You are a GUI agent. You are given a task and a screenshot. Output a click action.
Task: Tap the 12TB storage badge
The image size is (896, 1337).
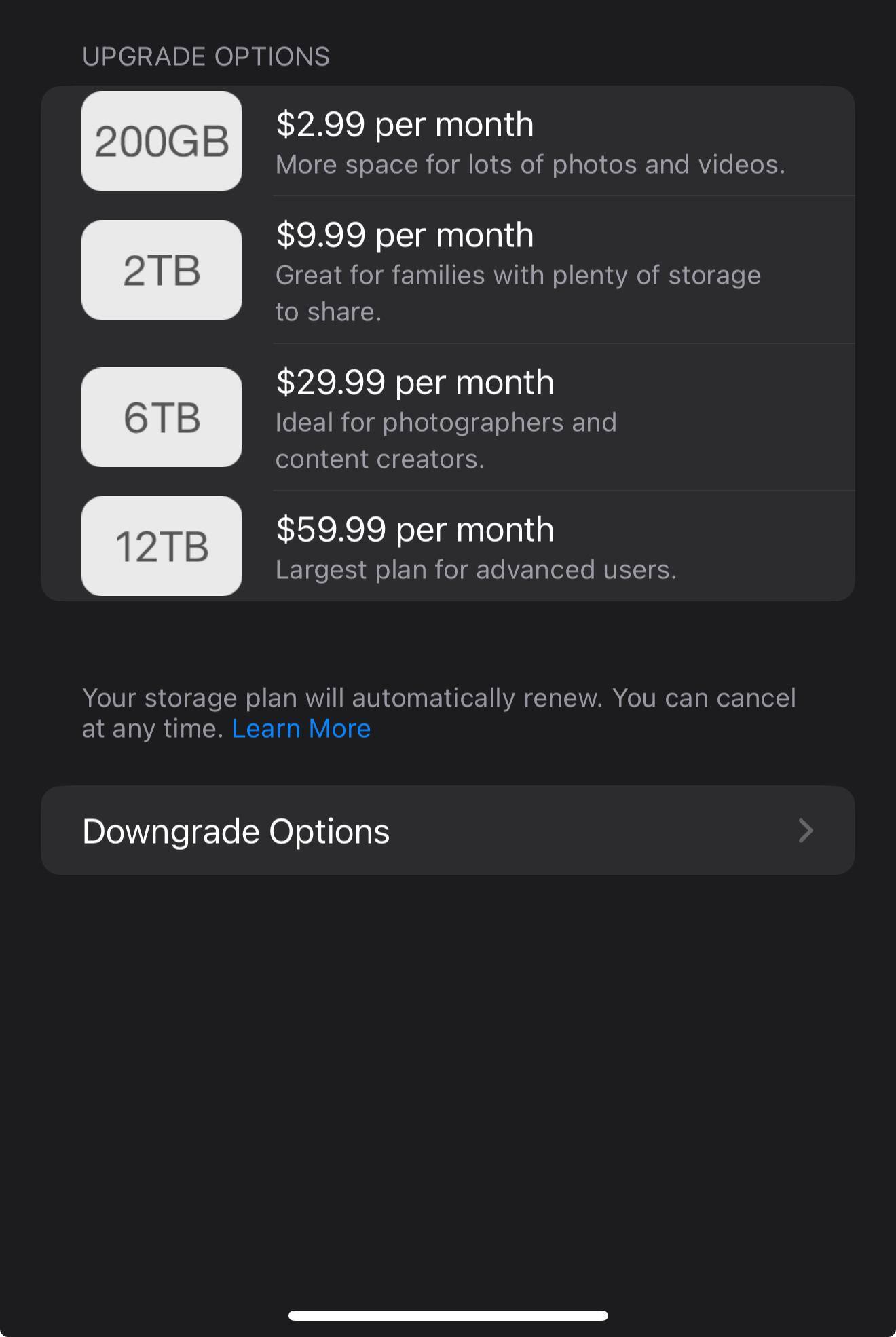(162, 546)
